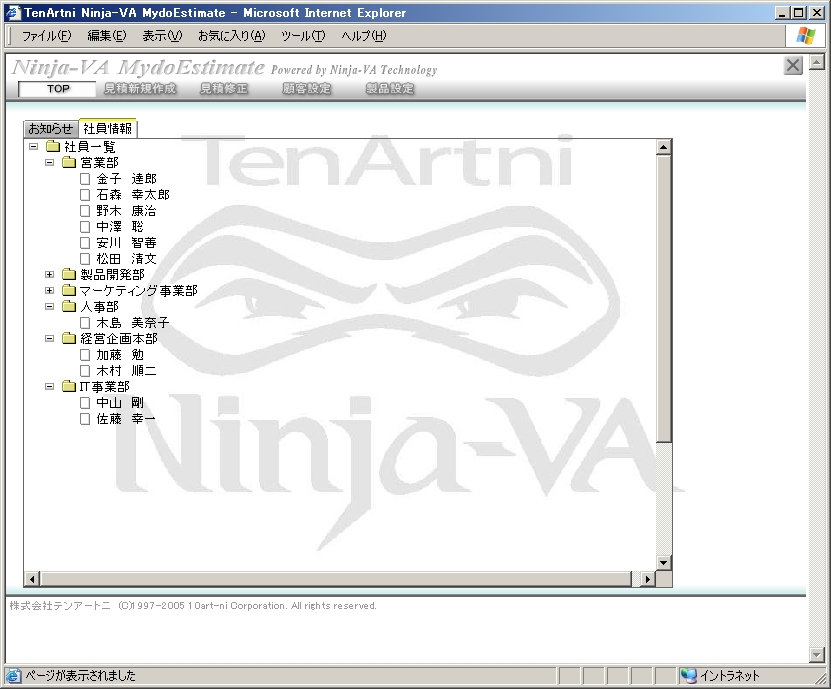This screenshot has width=831, height=689.
Task: Open 見積修正 page
Action: point(224,89)
